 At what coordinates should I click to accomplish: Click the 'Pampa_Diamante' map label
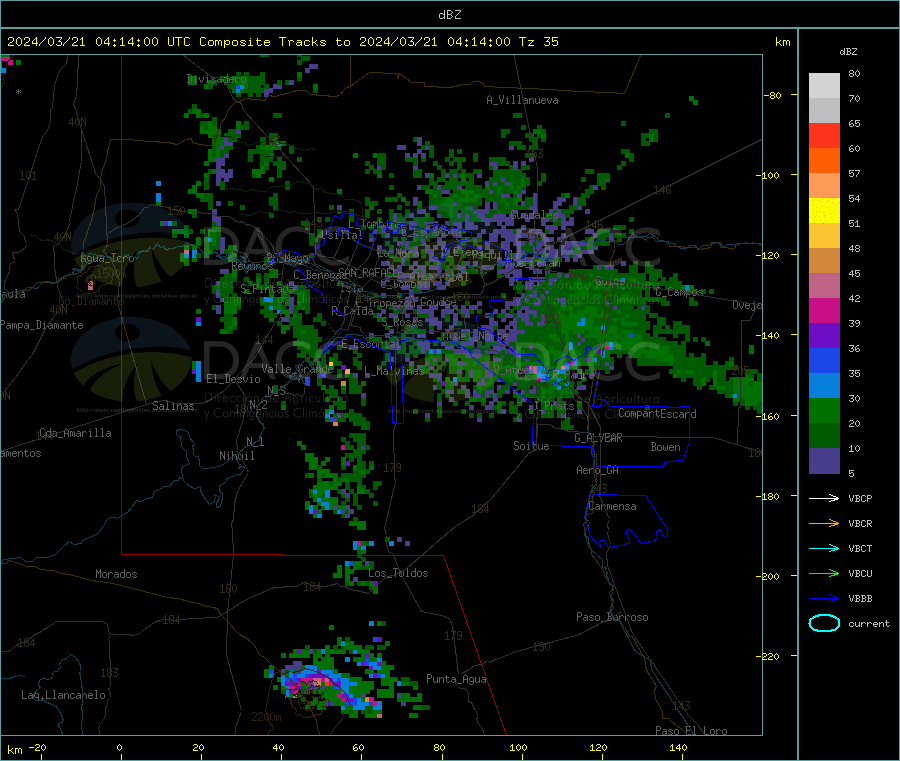point(42,325)
